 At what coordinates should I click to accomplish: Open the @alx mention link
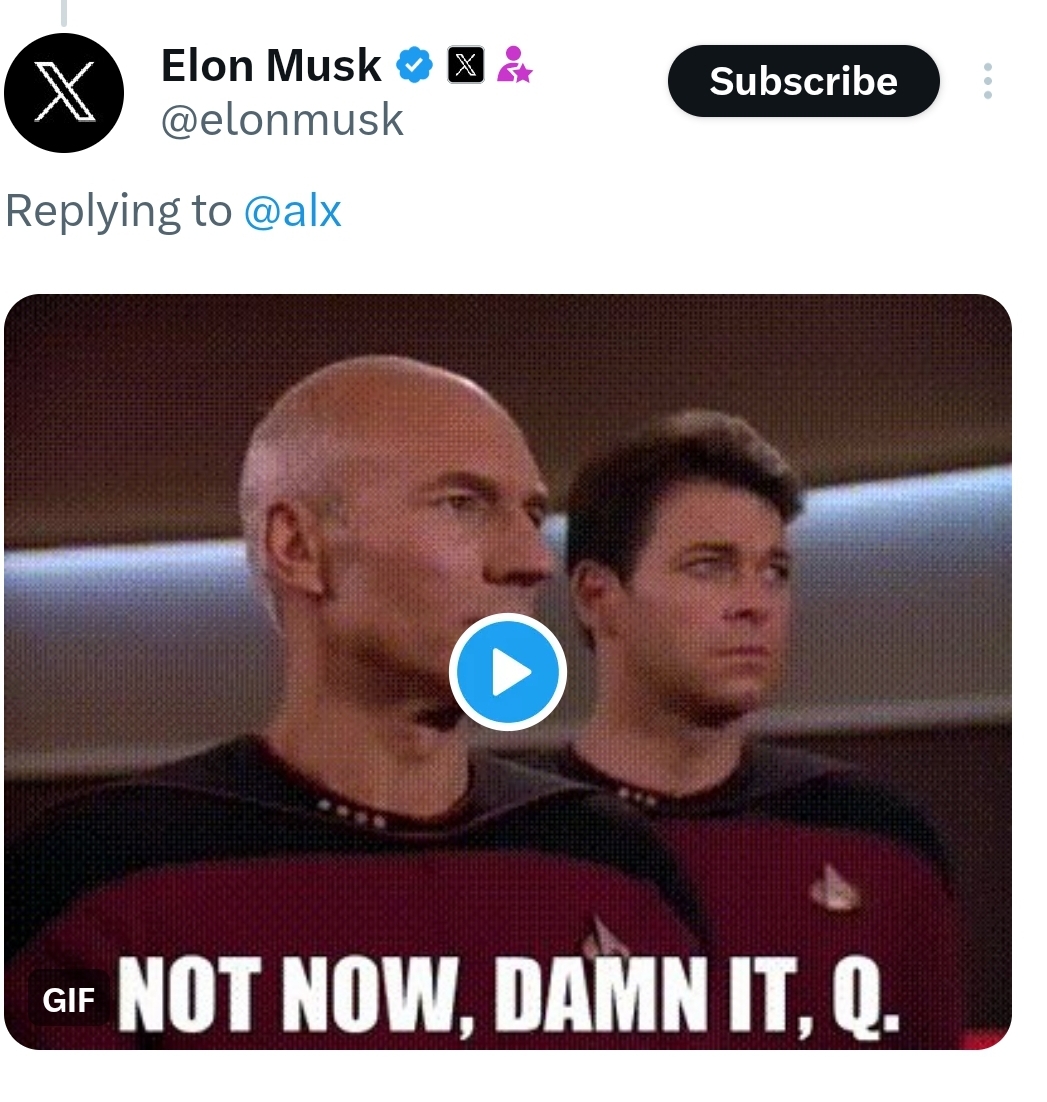click(x=292, y=211)
